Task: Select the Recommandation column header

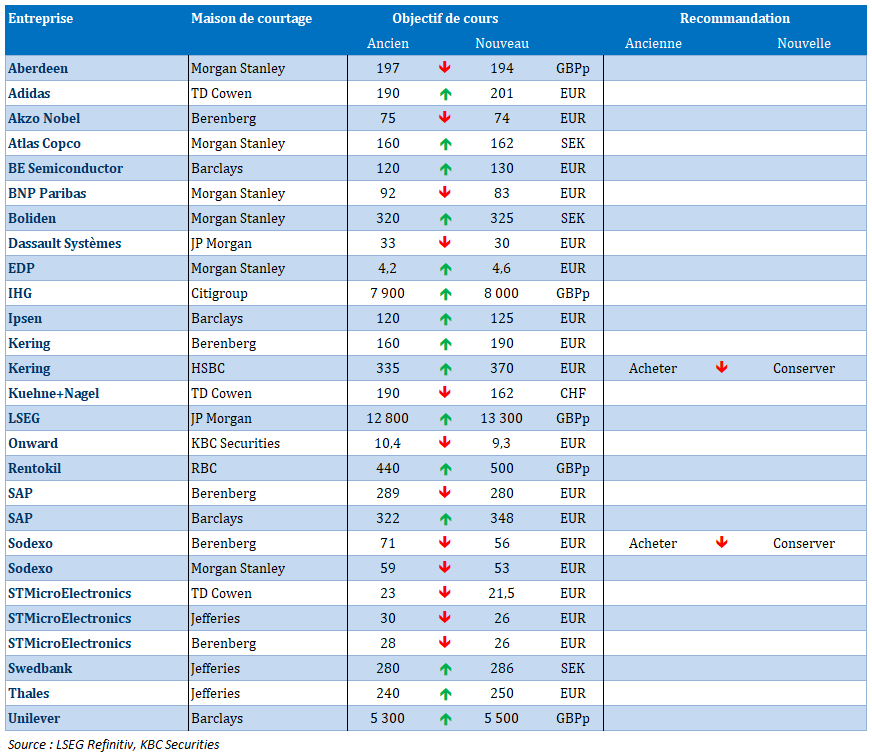Action: click(x=734, y=19)
